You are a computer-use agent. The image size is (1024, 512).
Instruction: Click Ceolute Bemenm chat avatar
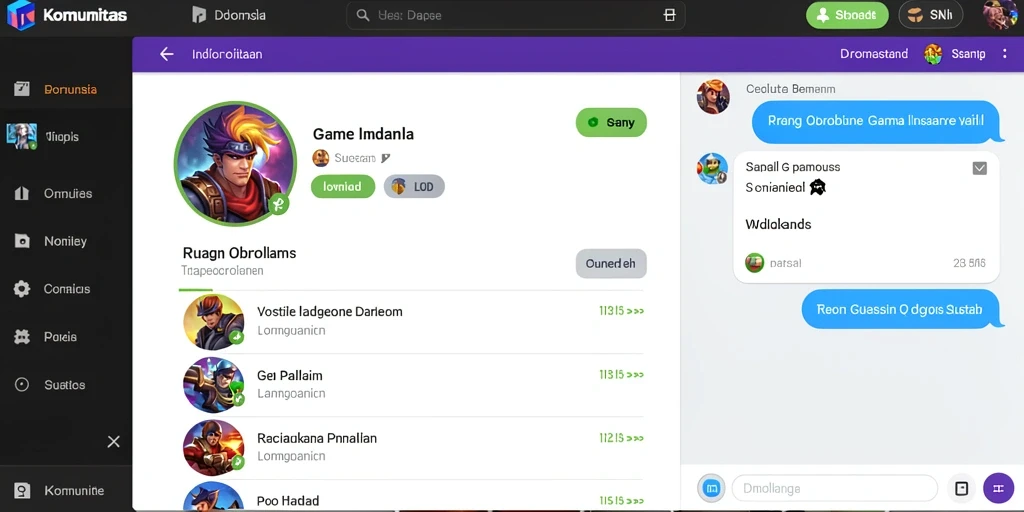tap(712, 97)
